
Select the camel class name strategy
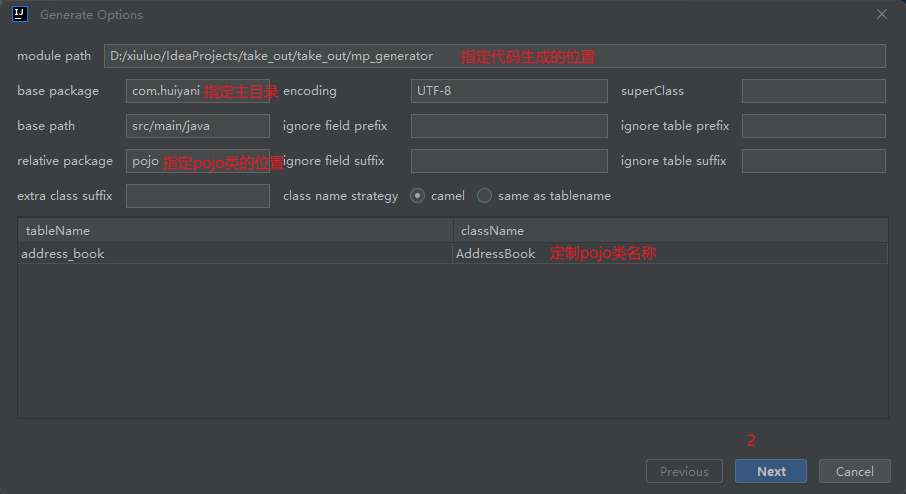418,196
